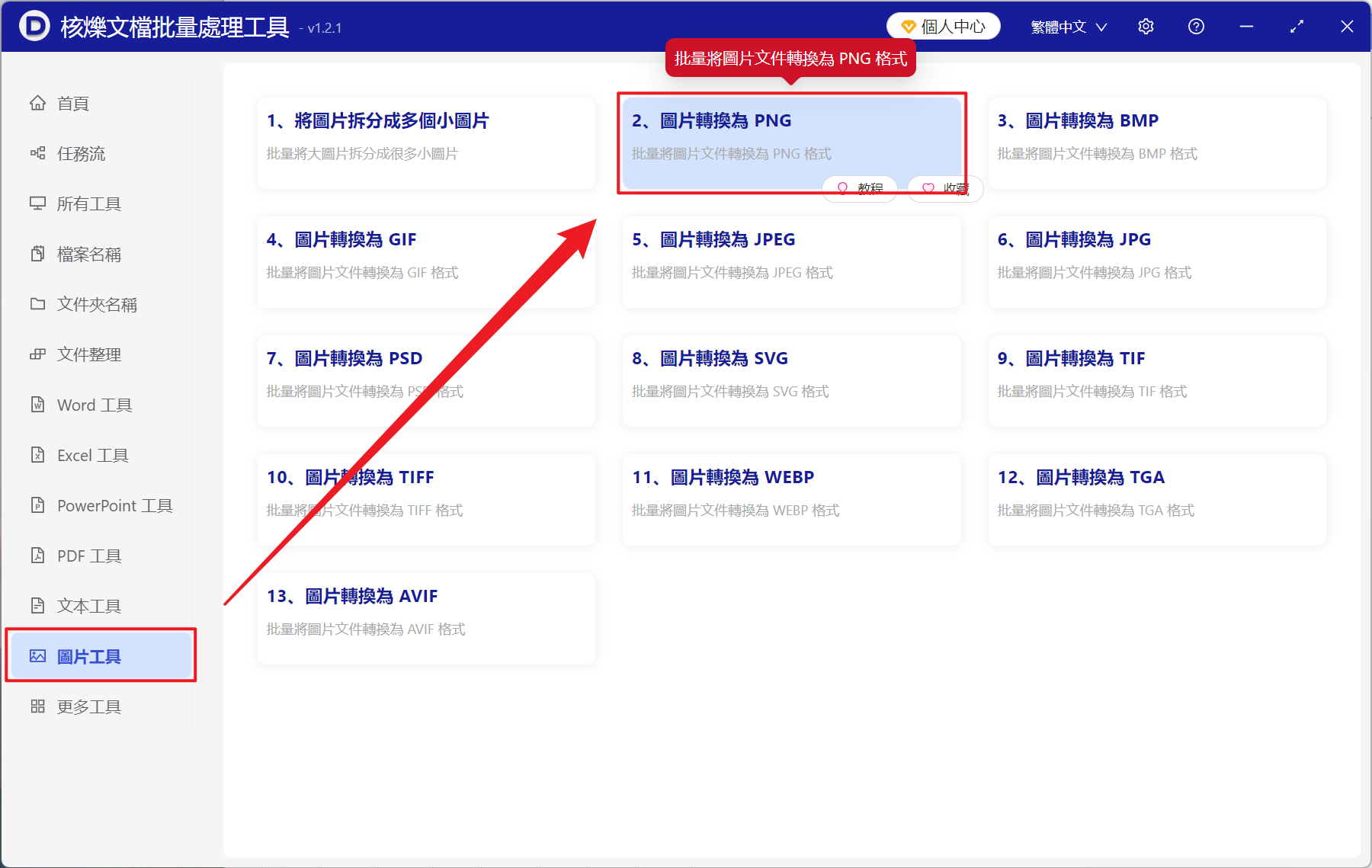Screen dimensions: 1372x868
Task: Open the help question-mark icon
Action: (x=1196, y=26)
